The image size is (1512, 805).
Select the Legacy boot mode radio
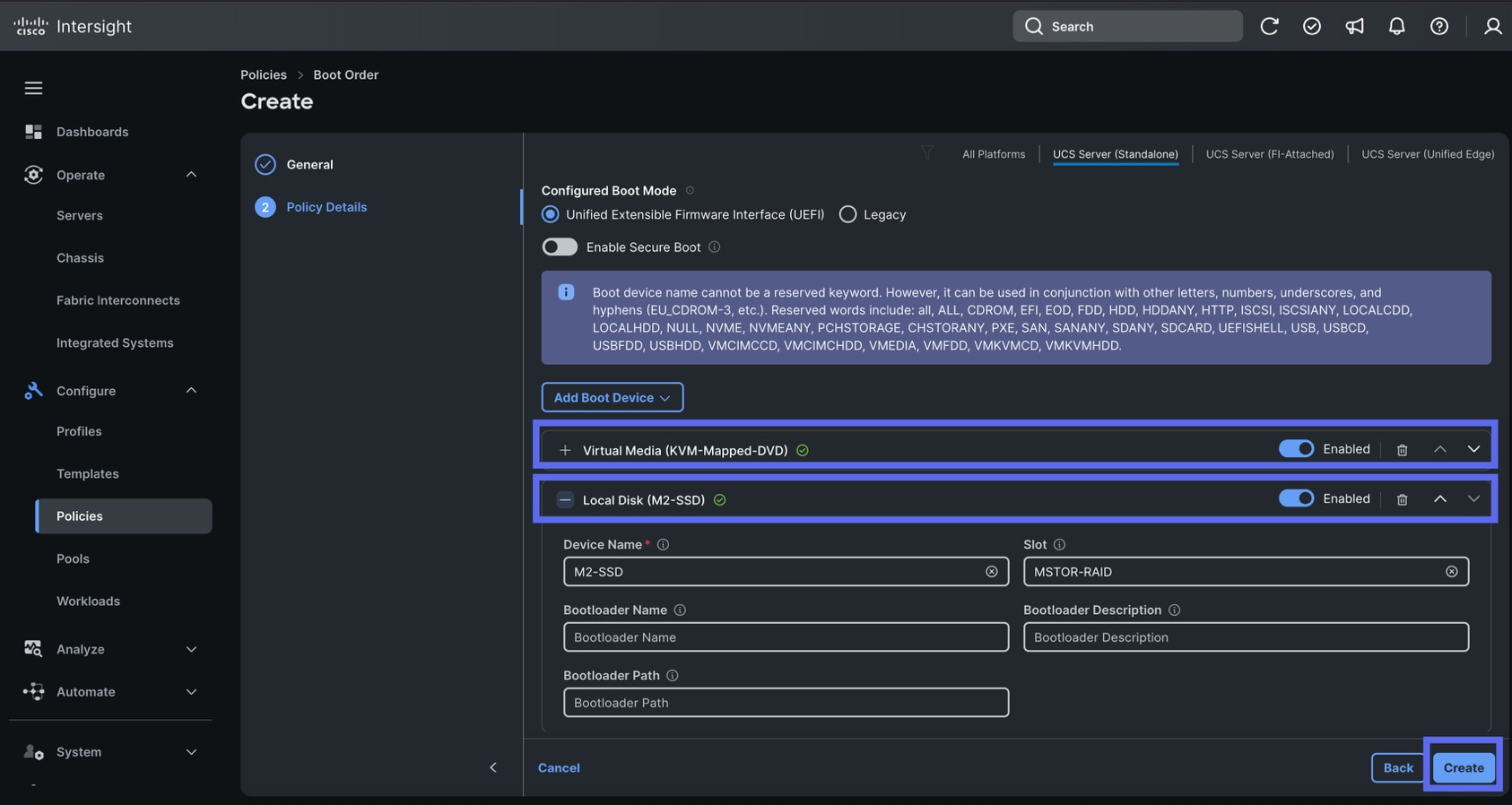(847, 214)
